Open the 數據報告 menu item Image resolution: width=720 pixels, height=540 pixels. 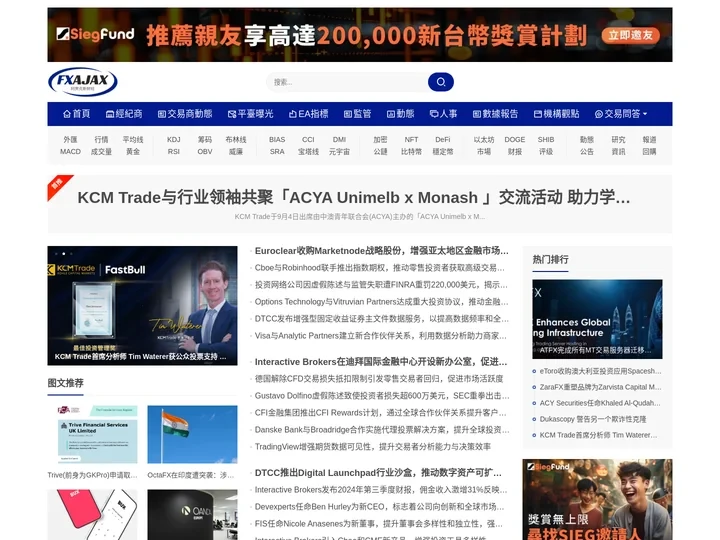click(x=495, y=114)
